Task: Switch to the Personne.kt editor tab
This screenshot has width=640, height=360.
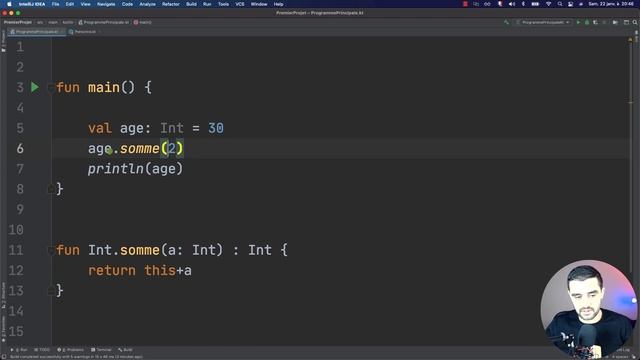Action: 85,32
